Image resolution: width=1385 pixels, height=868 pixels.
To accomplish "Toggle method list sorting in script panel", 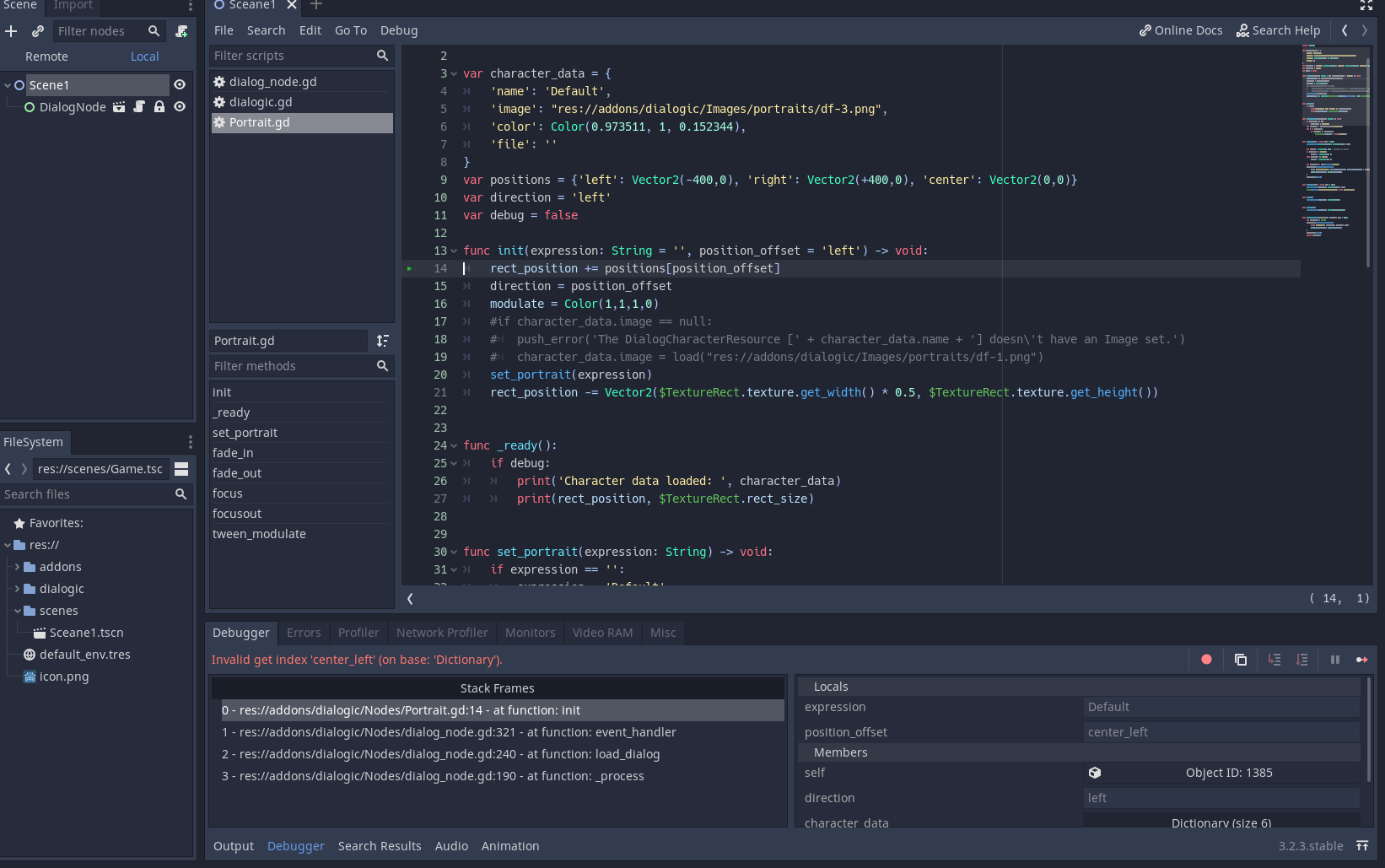I will coord(383,341).
